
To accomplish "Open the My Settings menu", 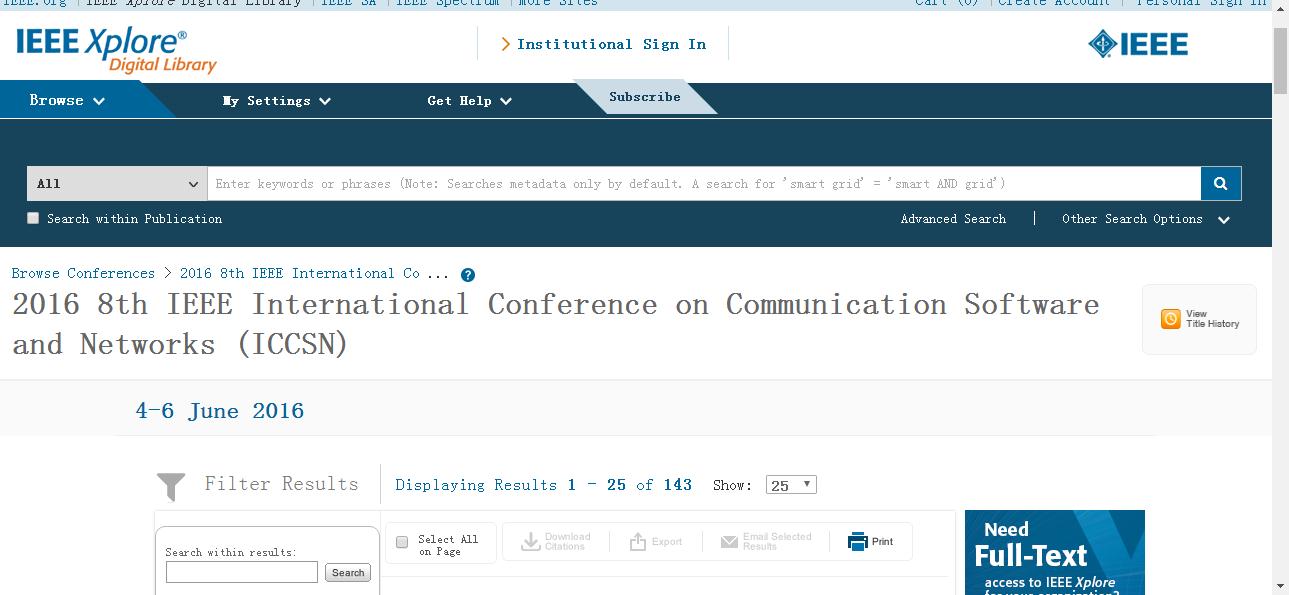I will pyautogui.click(x=276, y=101).
